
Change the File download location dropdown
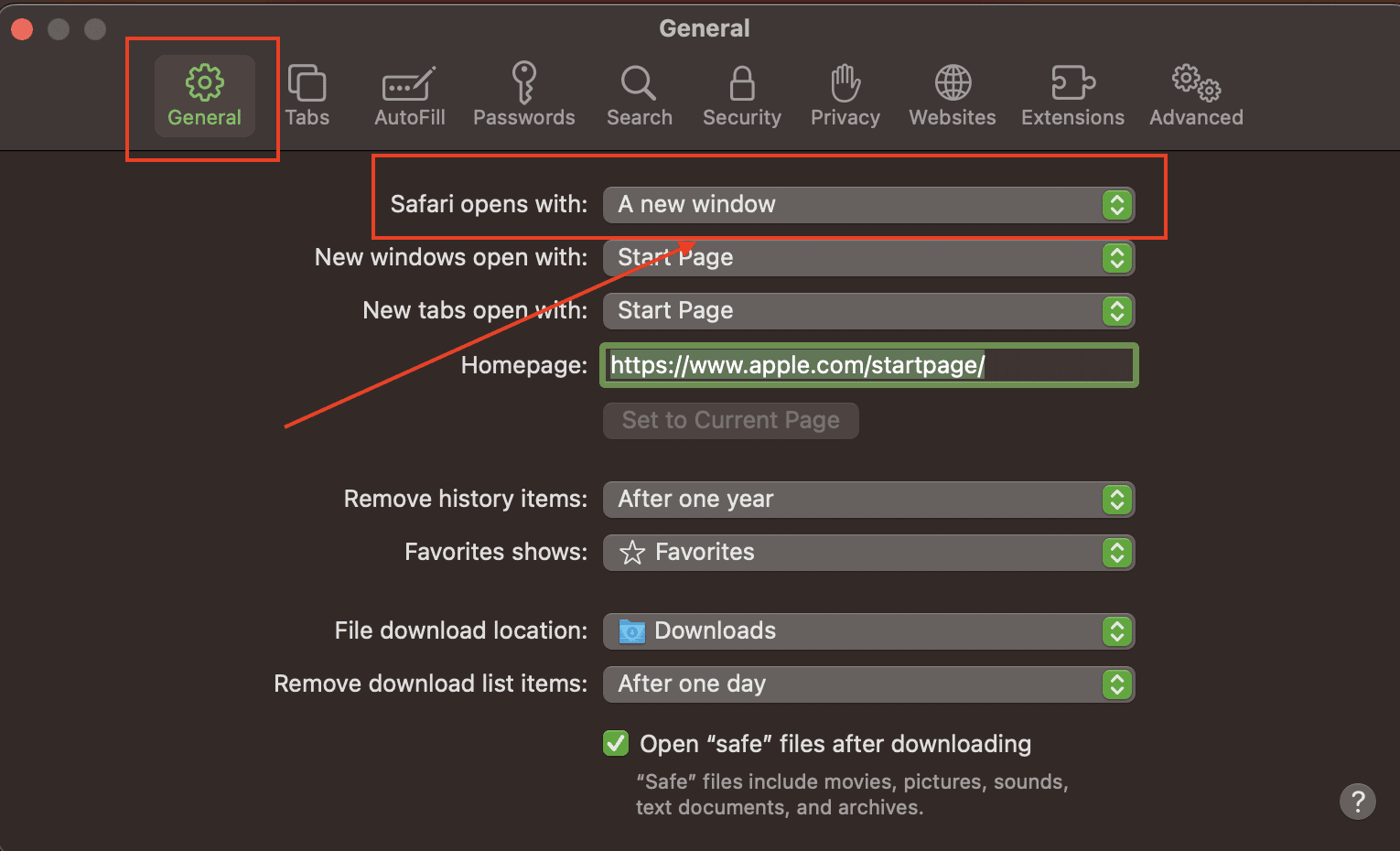click(867, 631)
